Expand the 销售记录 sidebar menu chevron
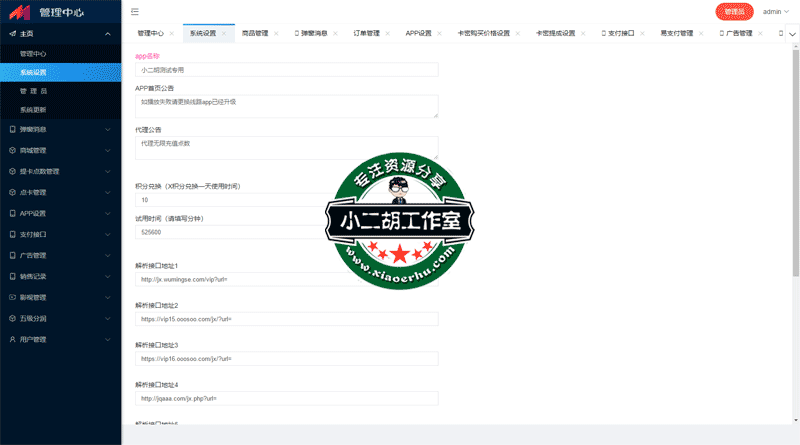800x445 pixels. coord(108,277)
